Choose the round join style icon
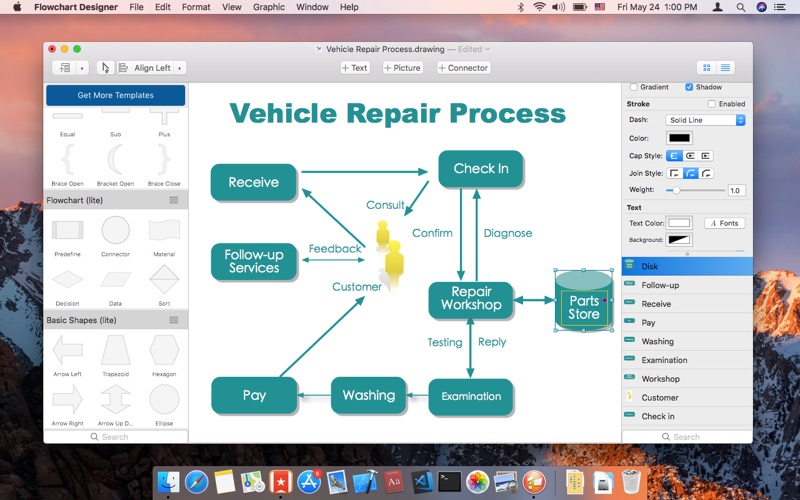This screenshot has width=800, height=500. (691, 173)
